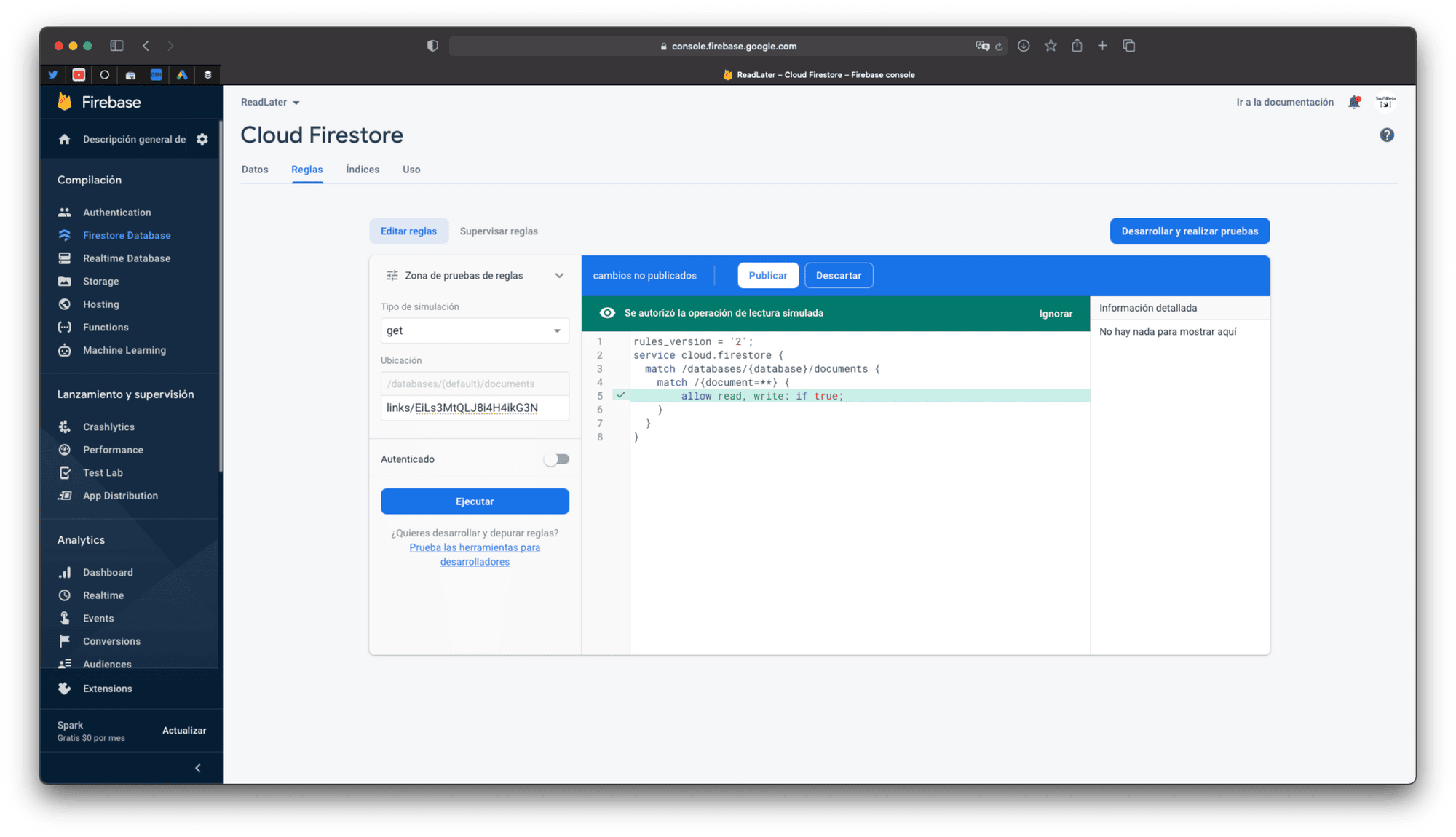Click the YouTube pinned tab
This screenshot has height=837, width=1456.
[79, 75]
